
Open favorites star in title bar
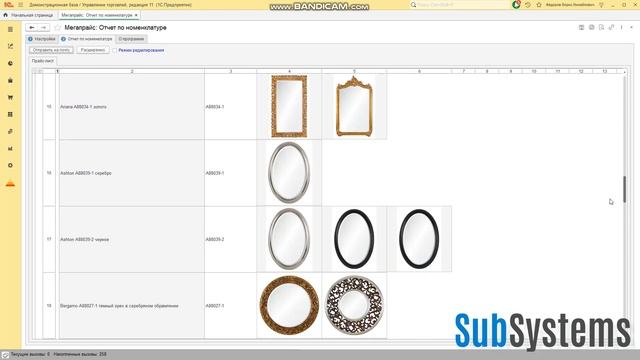539,5
